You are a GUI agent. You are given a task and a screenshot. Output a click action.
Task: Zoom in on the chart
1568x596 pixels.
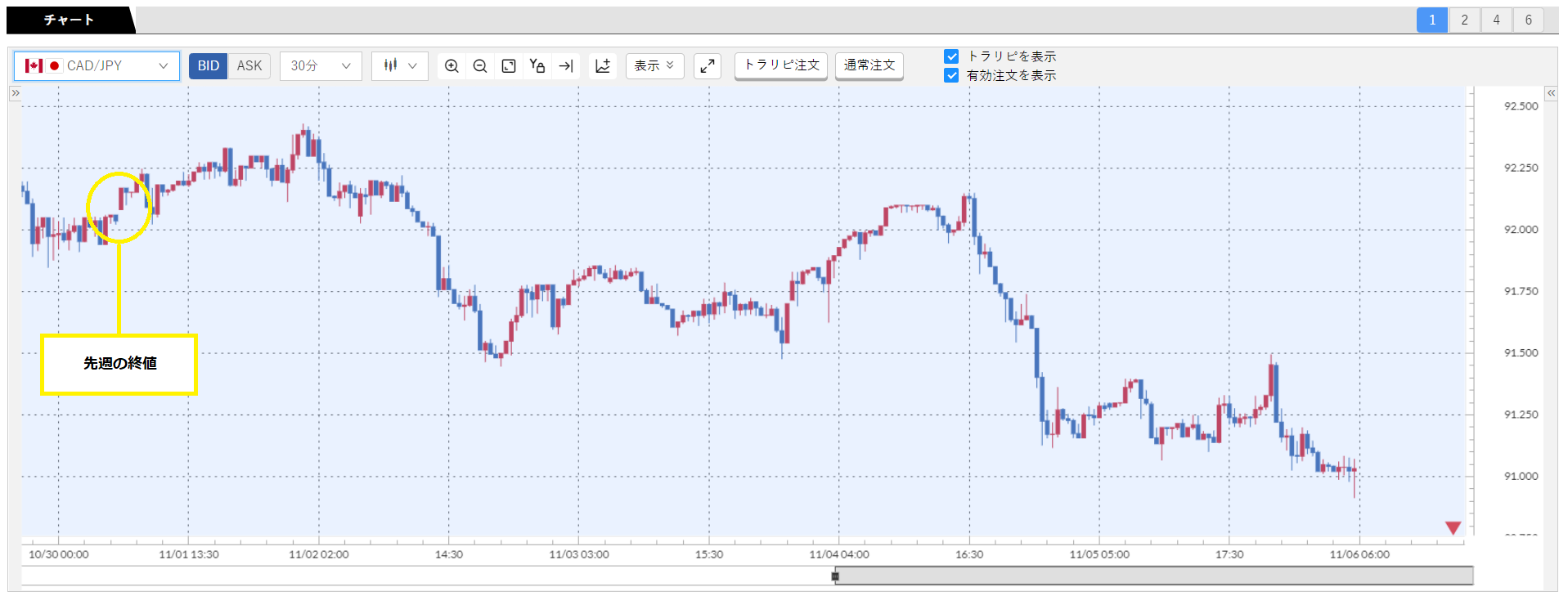click(x=452, y=66)
